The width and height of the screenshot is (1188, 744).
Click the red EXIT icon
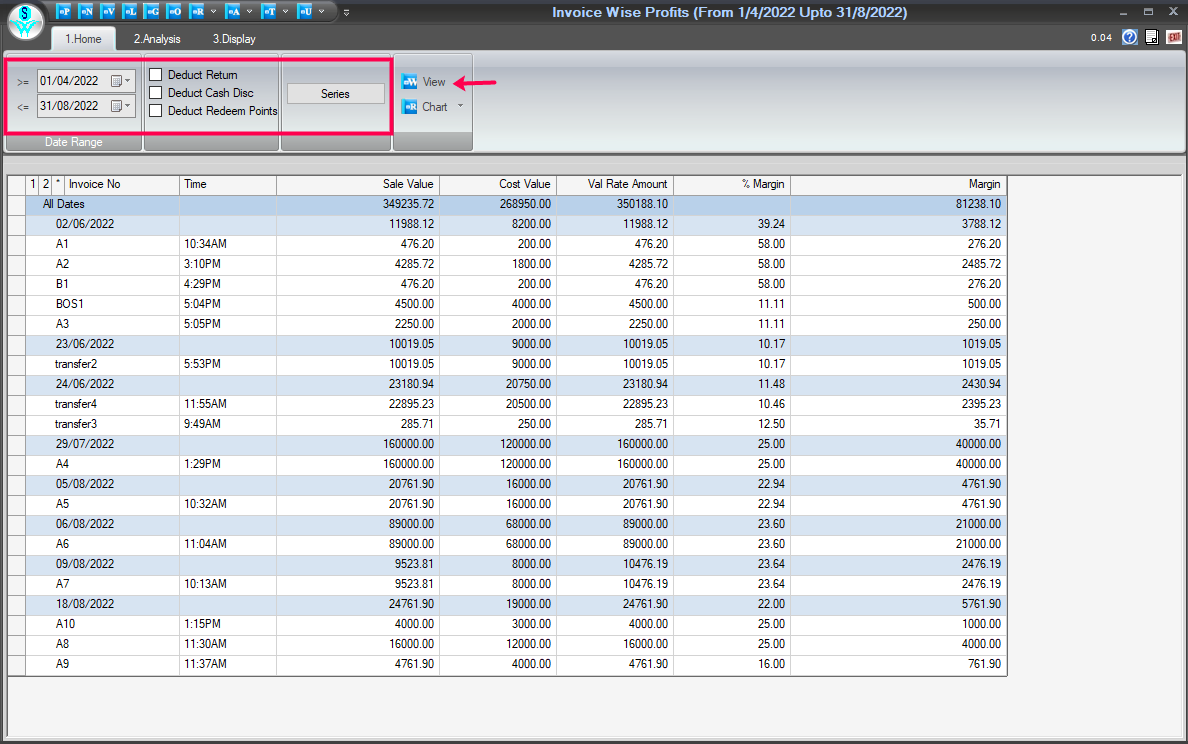pyautogui.click(x=1174, y=38)
